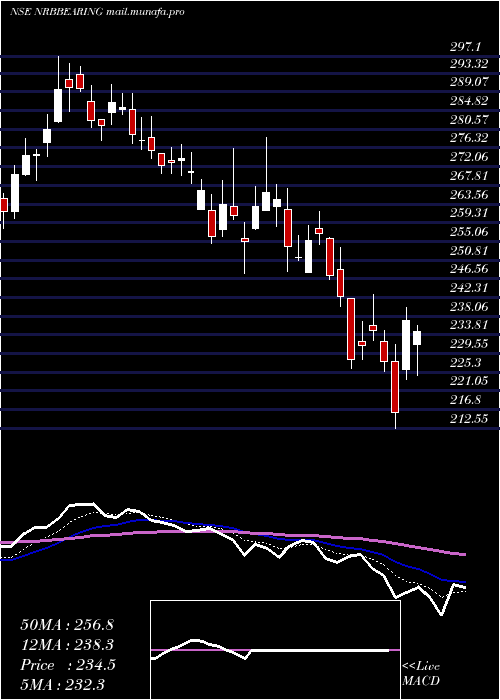
Task: Click the 255.06 price axis label
Action: [x=468, y=232]
